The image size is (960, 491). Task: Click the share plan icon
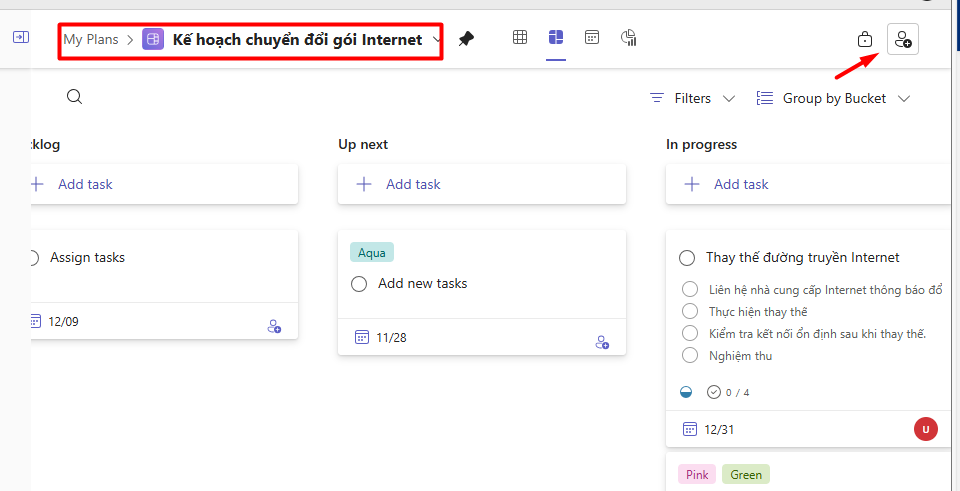(x=902, y=39)
